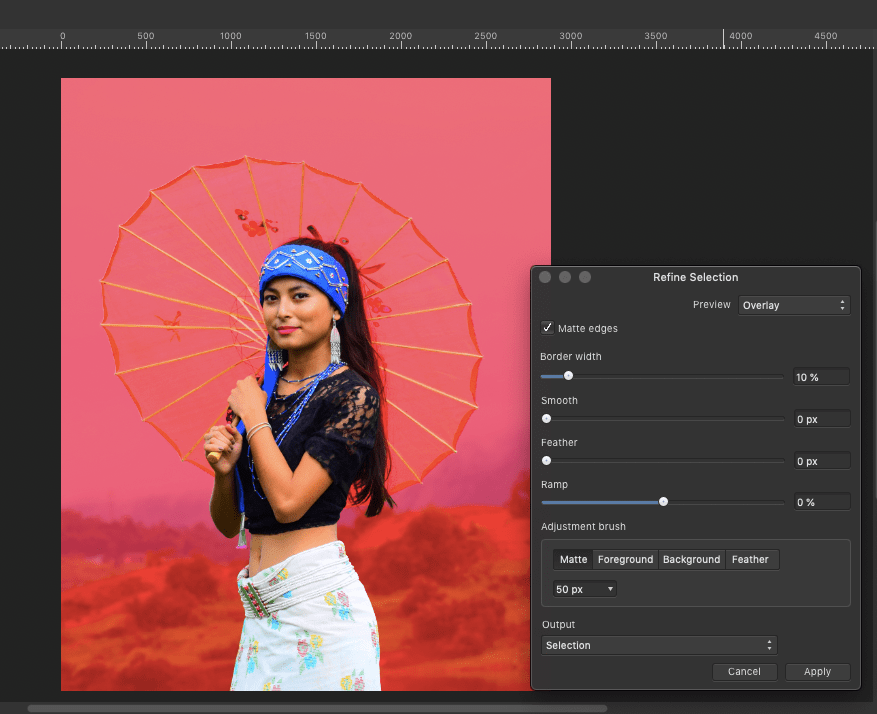877x714 pixels.
Task: Choose the Feather adjustment brush mode
Action: (750, 560)
